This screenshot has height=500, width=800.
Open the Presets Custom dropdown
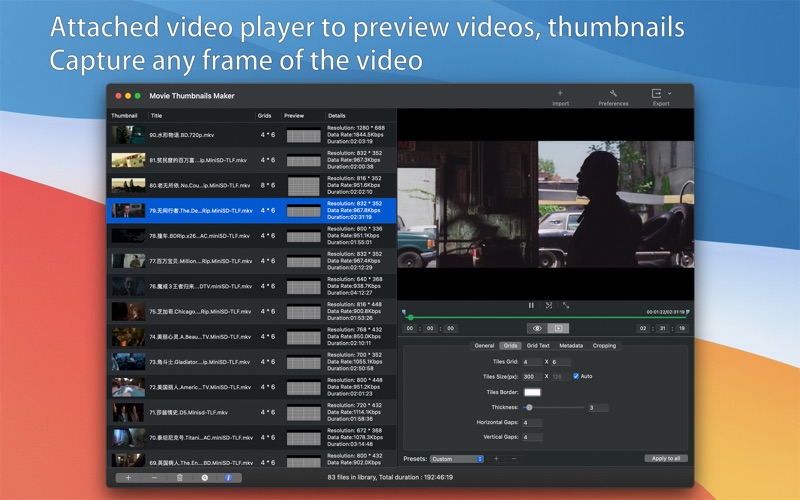(x=457, y=459)
